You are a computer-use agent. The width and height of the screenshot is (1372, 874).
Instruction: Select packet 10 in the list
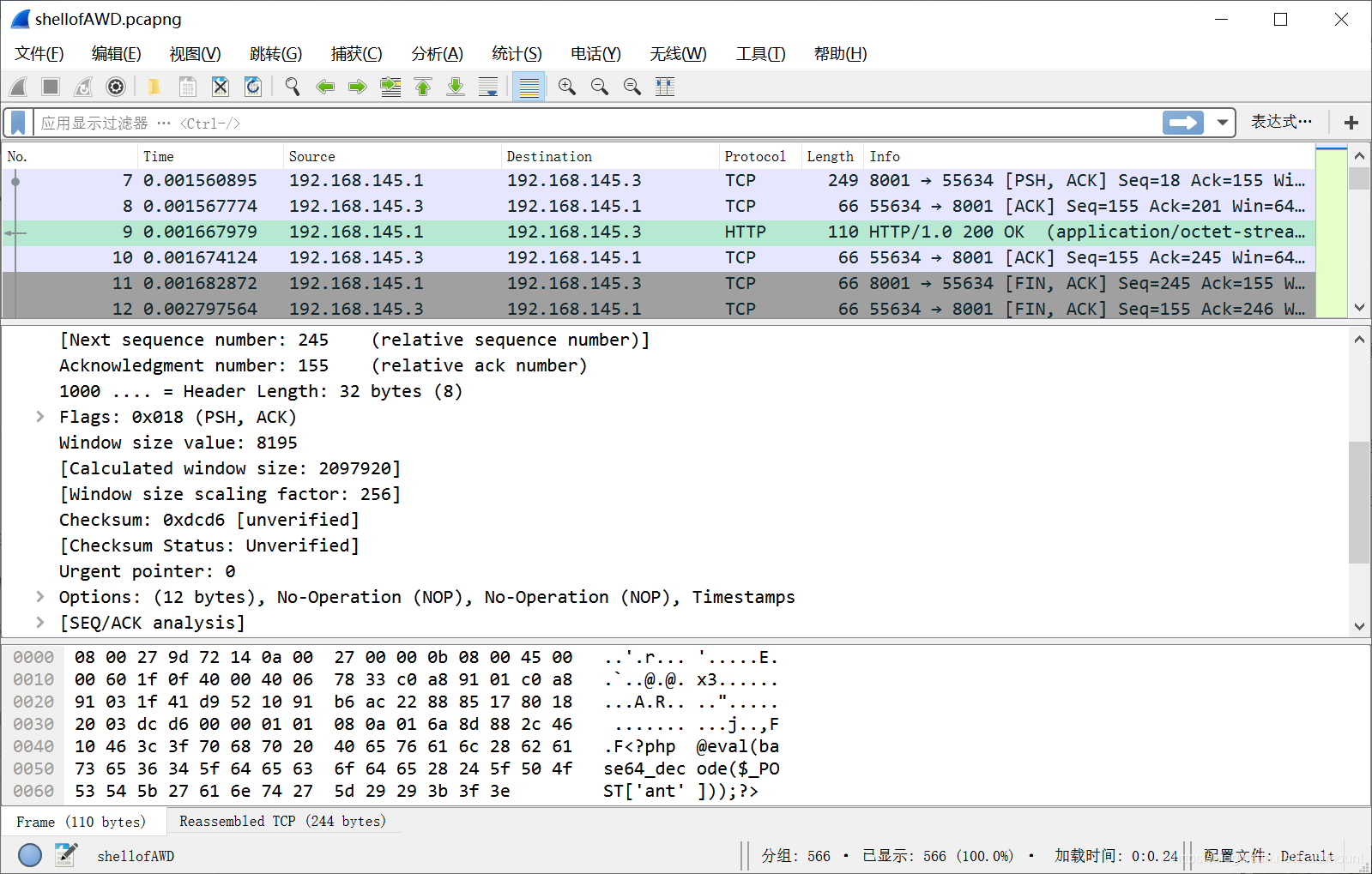coord(659,258)
